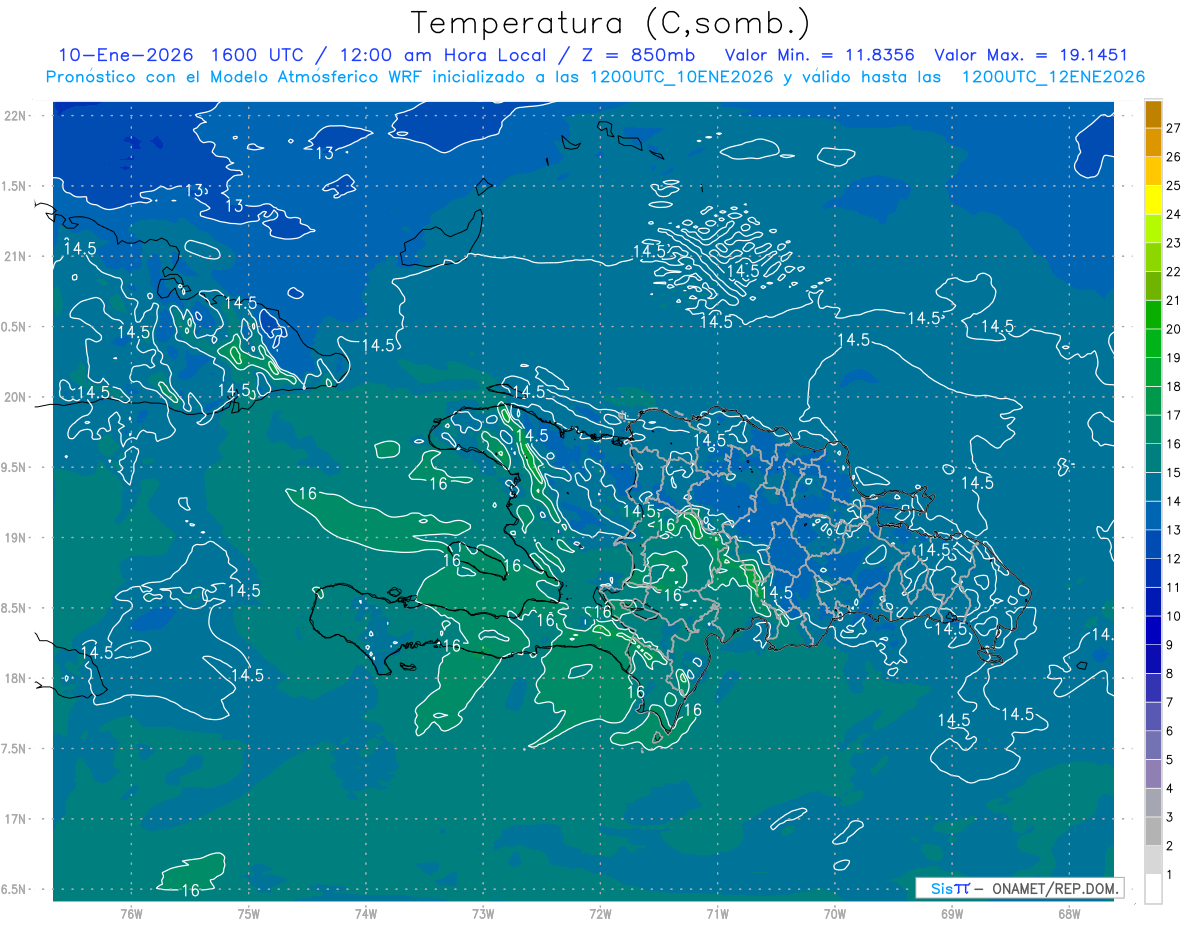Pick the white color bar segment below 1

coord(1153,889)
